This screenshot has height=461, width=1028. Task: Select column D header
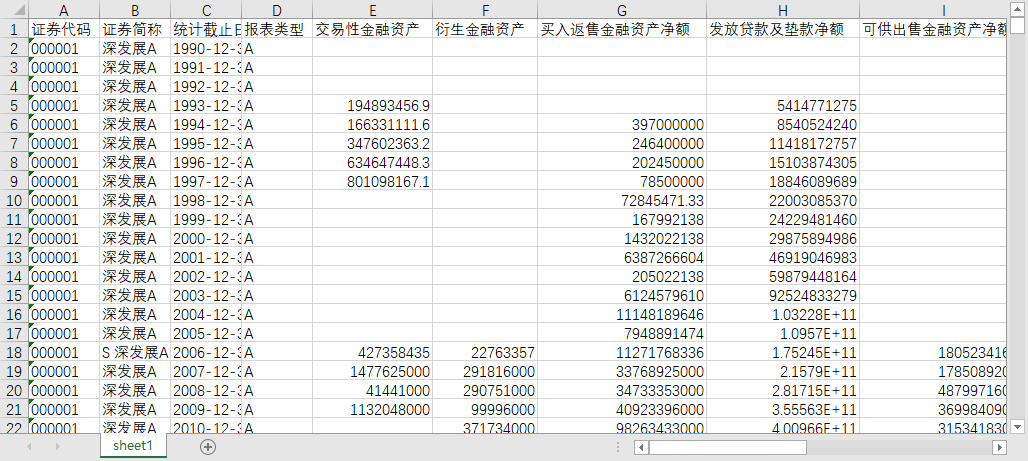click(277, 10)
